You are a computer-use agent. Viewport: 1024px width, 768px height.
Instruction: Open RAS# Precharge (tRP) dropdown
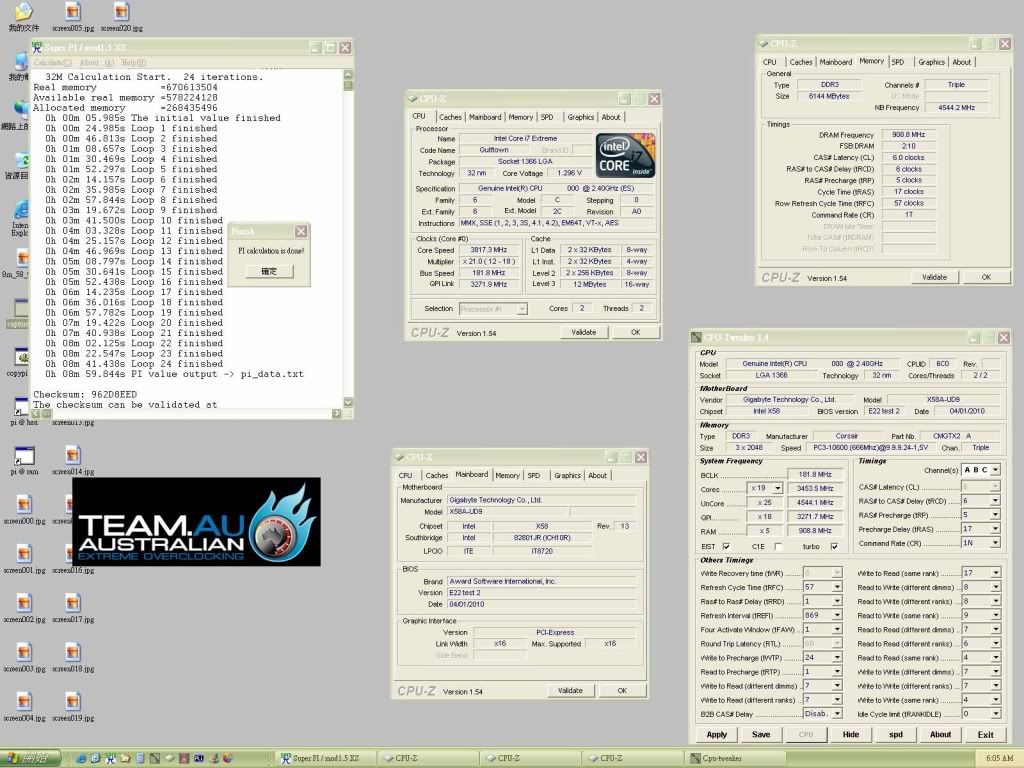[995, 515]
